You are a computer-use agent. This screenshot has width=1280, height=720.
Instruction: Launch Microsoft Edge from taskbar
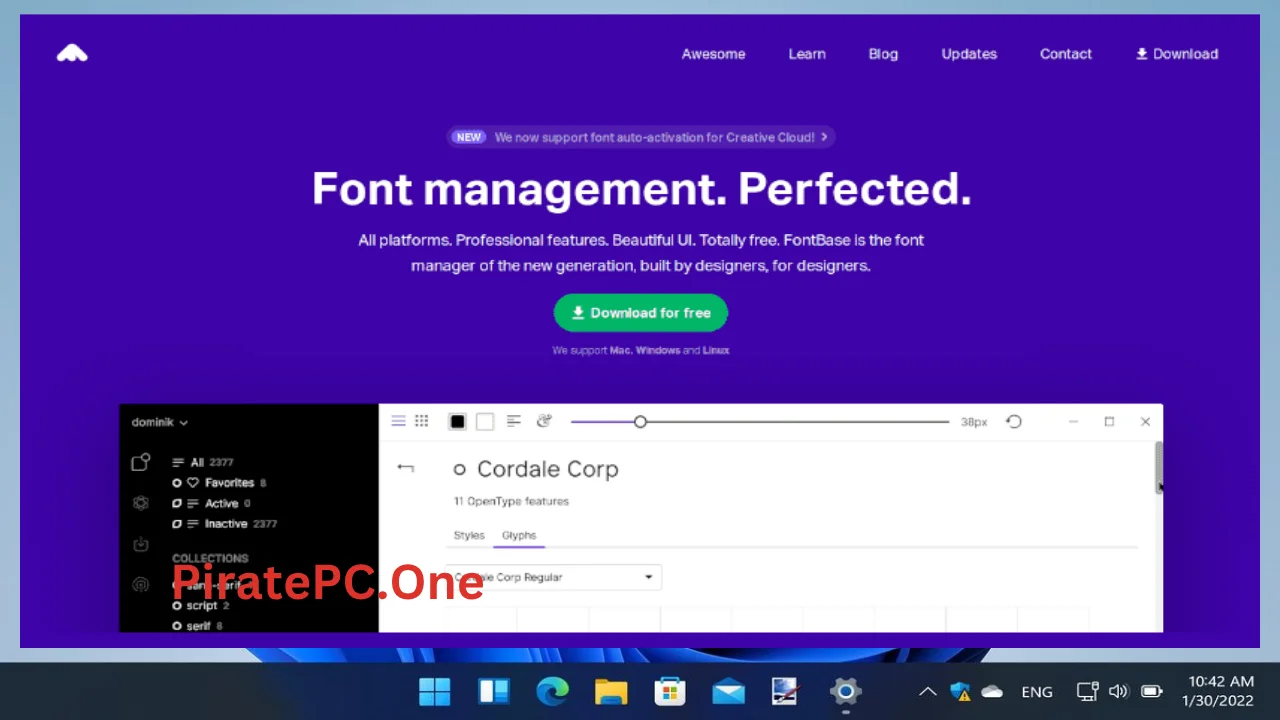(x=552, y=691)
